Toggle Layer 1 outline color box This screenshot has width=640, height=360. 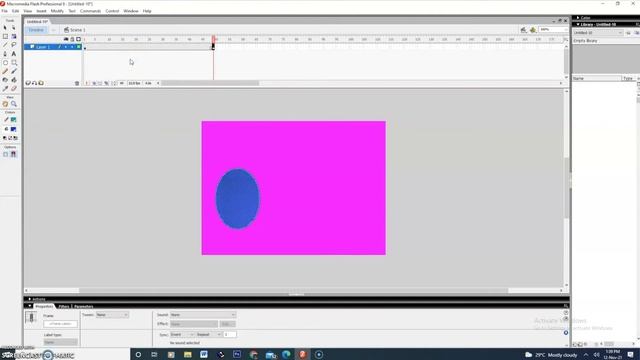pos(78,47)
